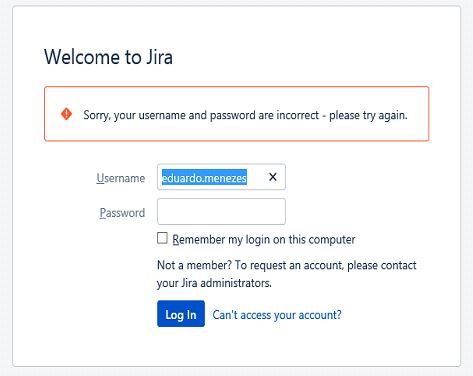The width and height of the screenshot is (473, 376).
Task: Click the Not a member request account text
Action: 287,265
